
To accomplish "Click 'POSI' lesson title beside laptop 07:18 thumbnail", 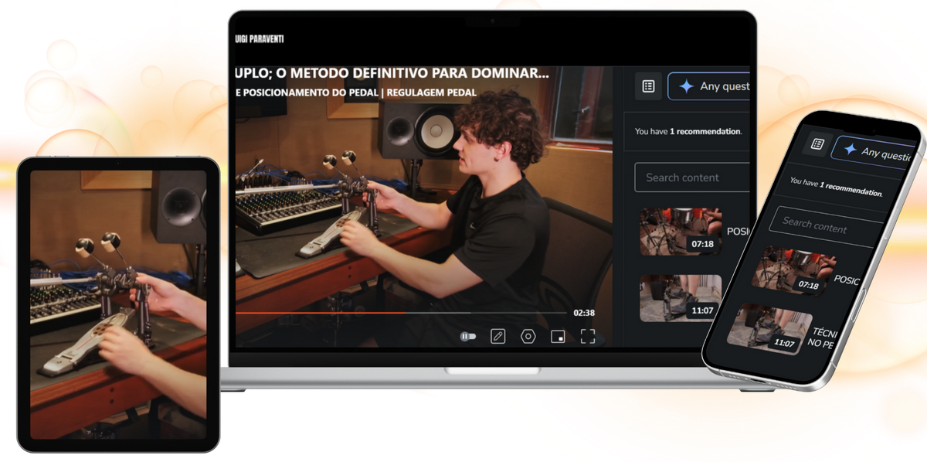I will 739,231.
